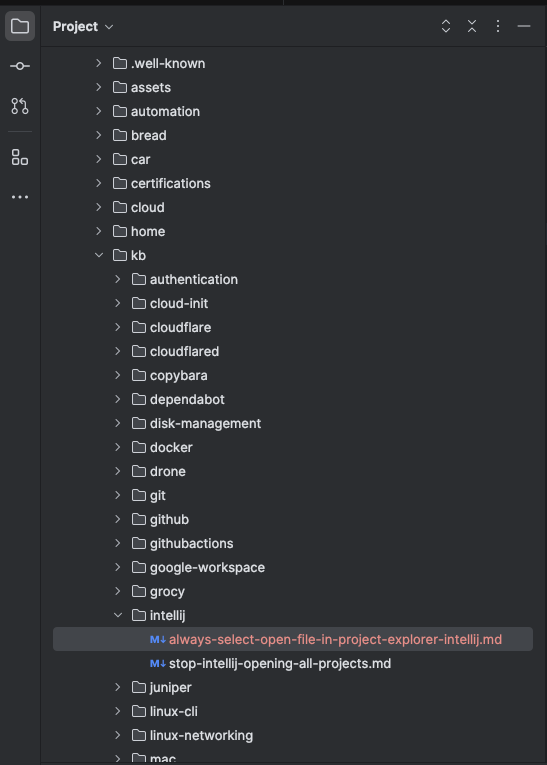Open Project panel options kebab menu
This screenshot has height=765, width=547.
coord(498,26)
